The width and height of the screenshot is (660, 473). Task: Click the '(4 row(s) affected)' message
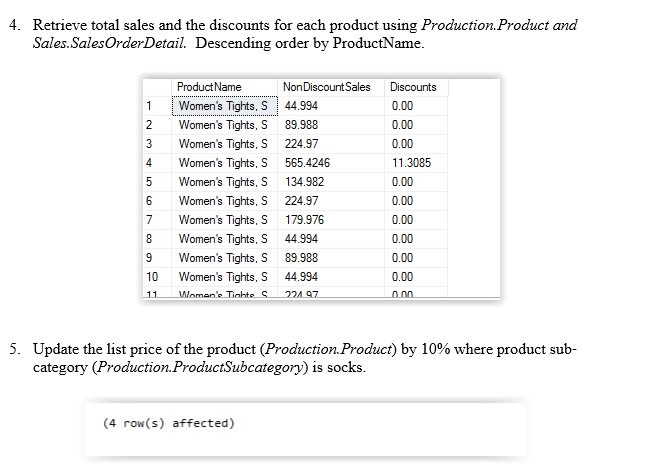tap(168, 423)
